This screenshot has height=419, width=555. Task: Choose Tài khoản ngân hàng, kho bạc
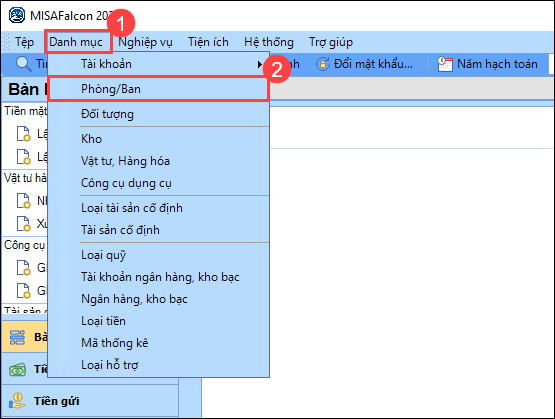pos(158,277)
